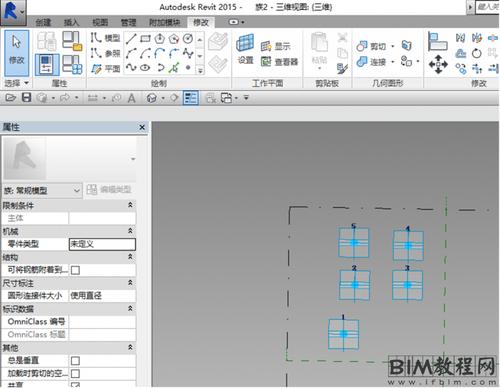The image size is (500, 388).
Task: Open Customize Quick Access Toolbar dropdown
Action: tap(246, 98)
